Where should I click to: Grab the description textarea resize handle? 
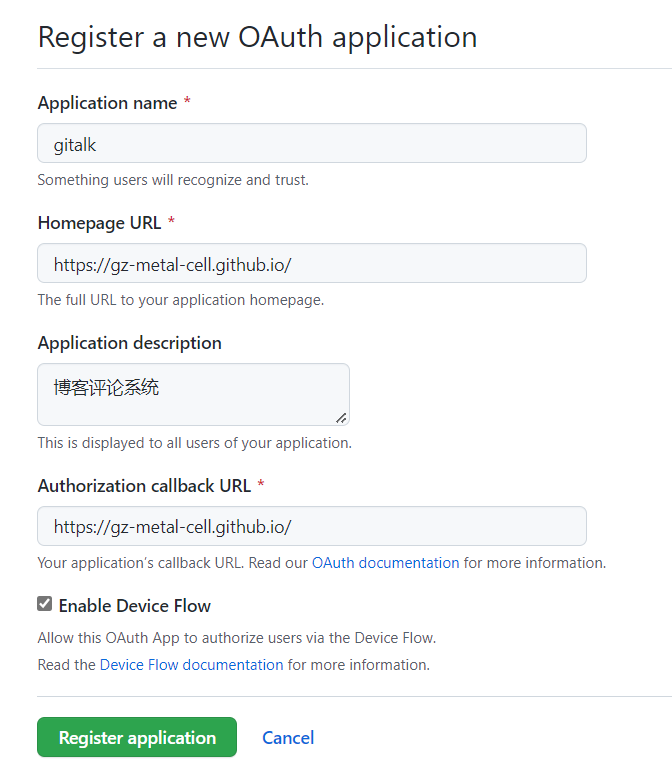tap(341, 418)
